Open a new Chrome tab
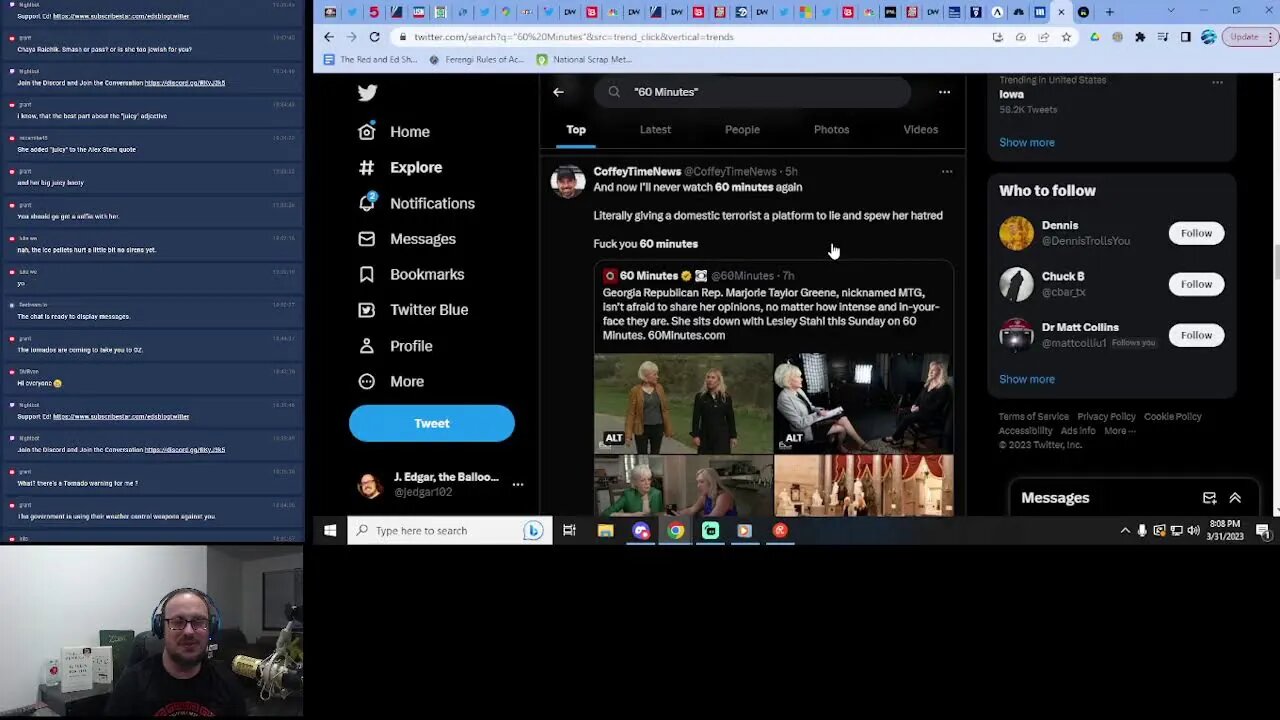Screen dimensions: 1280x720 pyautogui.click(x=1109, y=12)
